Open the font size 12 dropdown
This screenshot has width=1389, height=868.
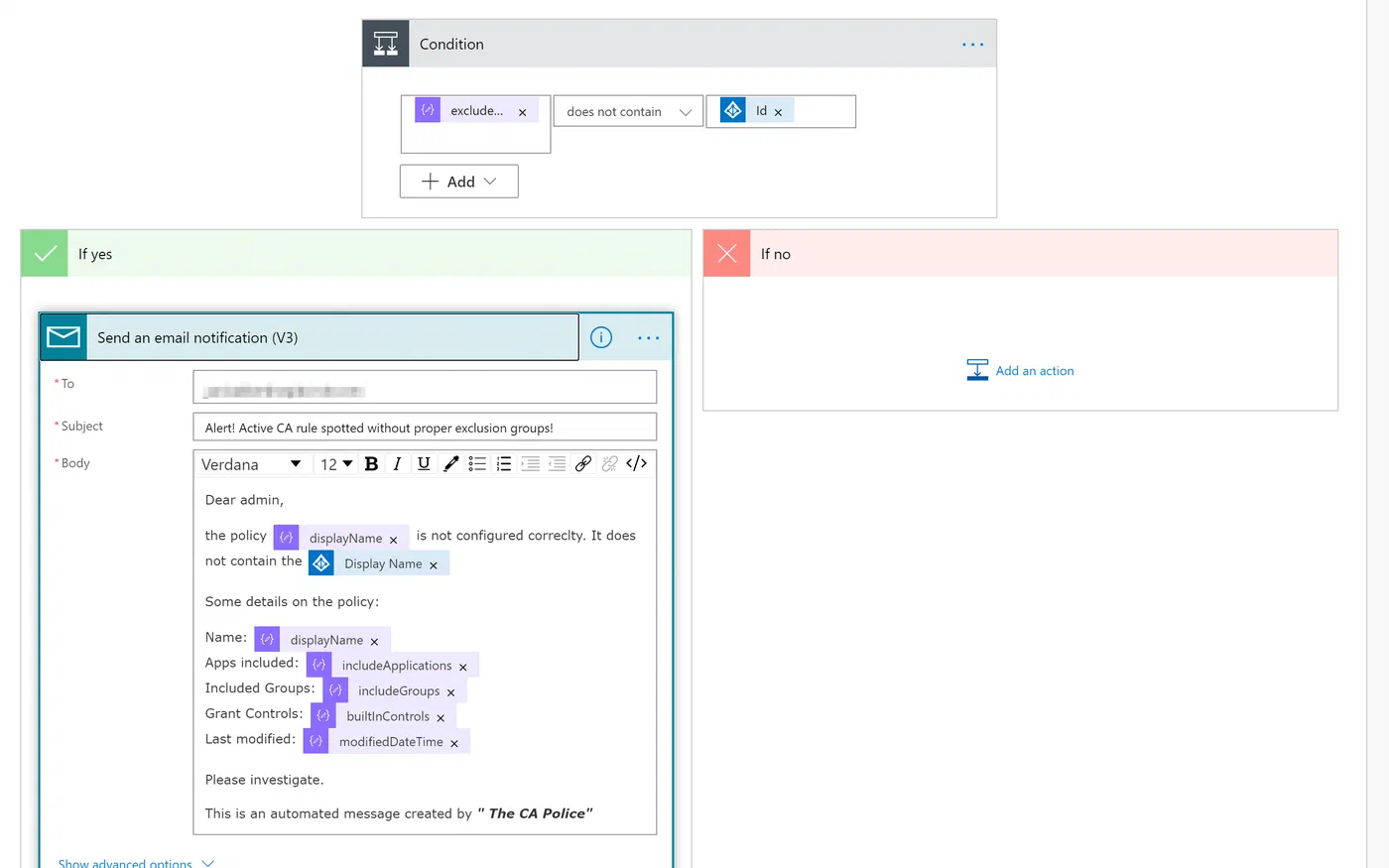pyautogui.click(x=336, y=464)
